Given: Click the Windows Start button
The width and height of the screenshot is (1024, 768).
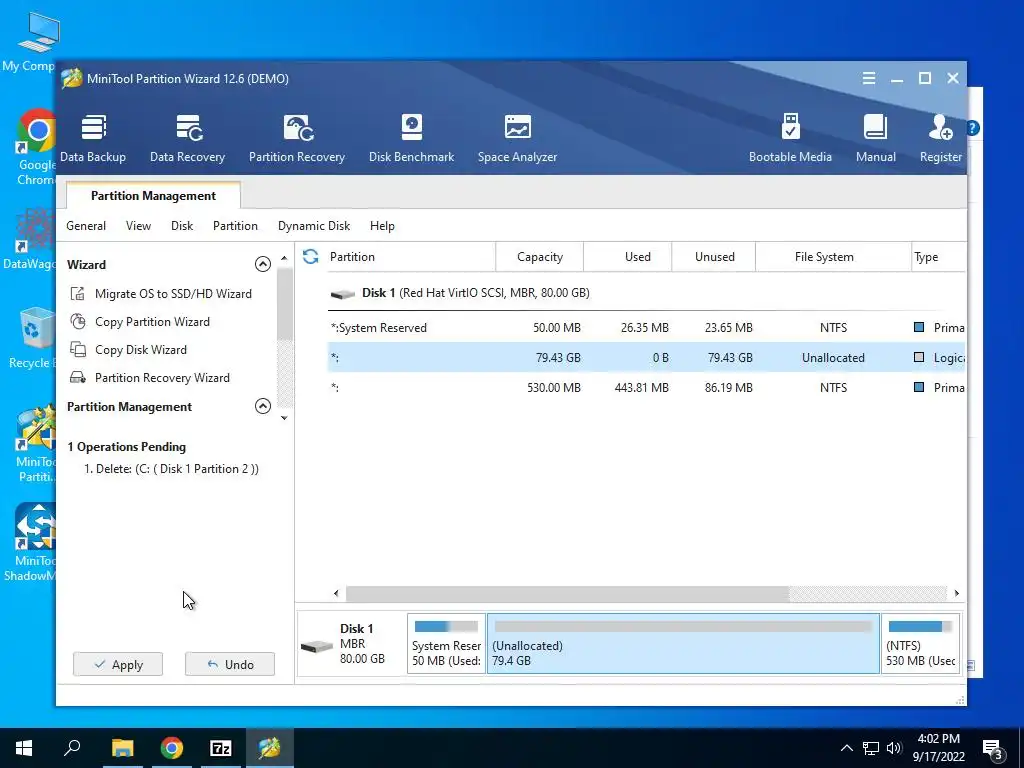Looking at the screenshot, I should [x=24, y=748].
